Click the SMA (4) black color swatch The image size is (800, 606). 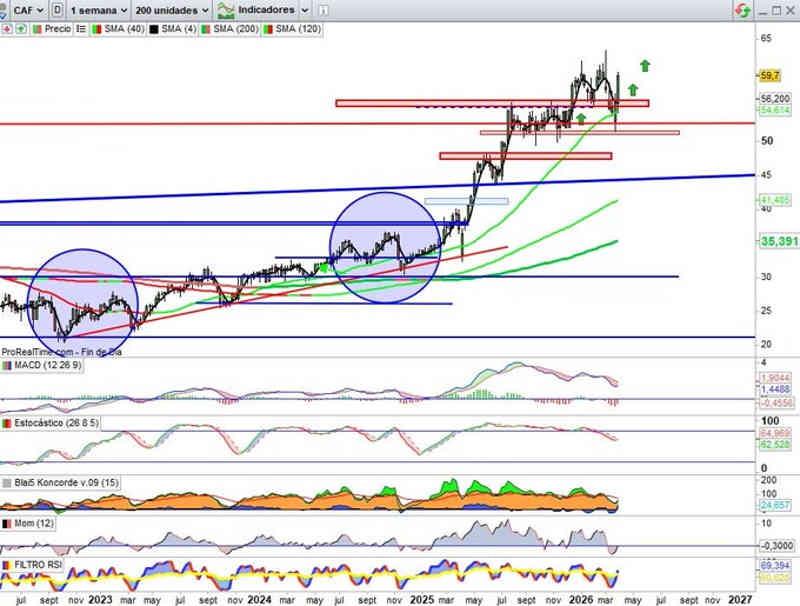[x=153, y=29]
